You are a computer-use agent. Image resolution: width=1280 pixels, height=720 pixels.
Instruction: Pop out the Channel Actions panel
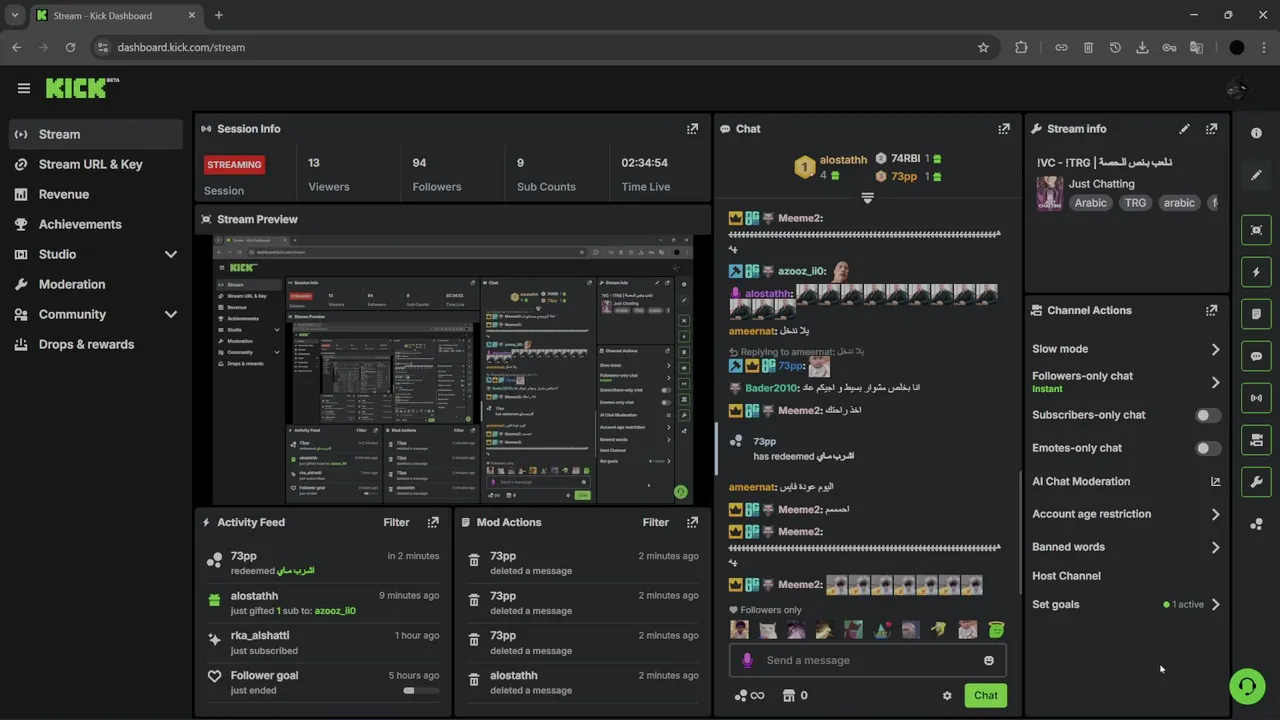[1211, 311]
